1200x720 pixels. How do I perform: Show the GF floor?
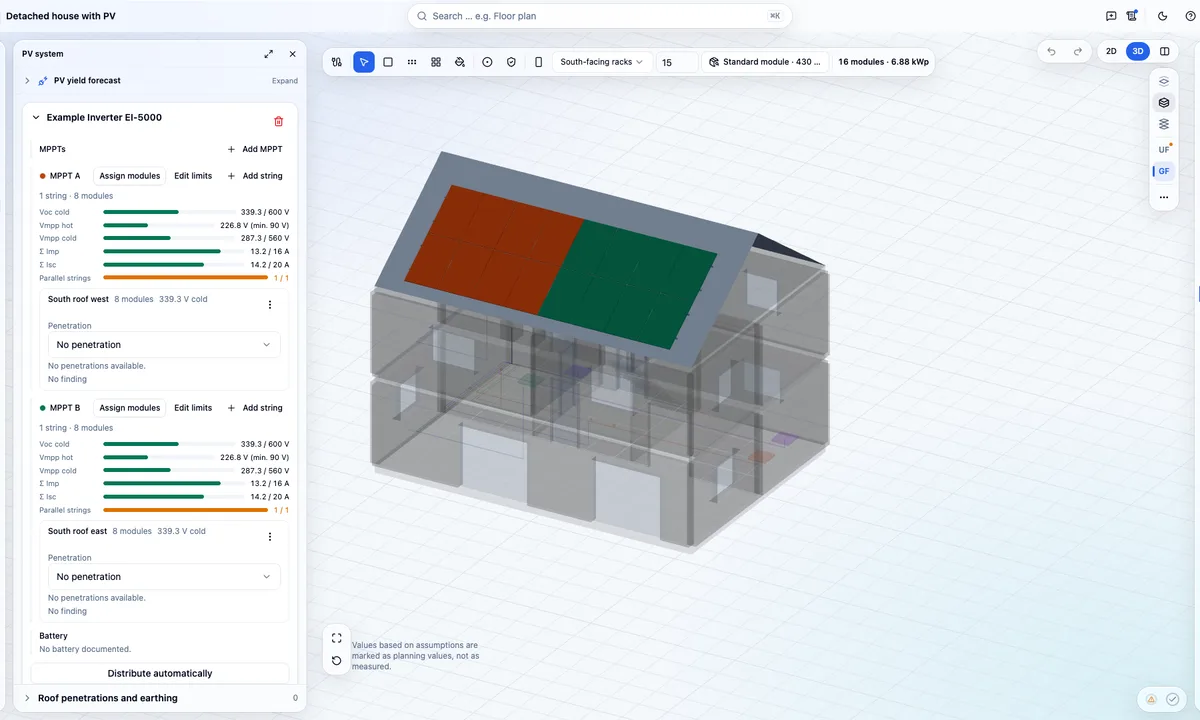coord(1164,171)
